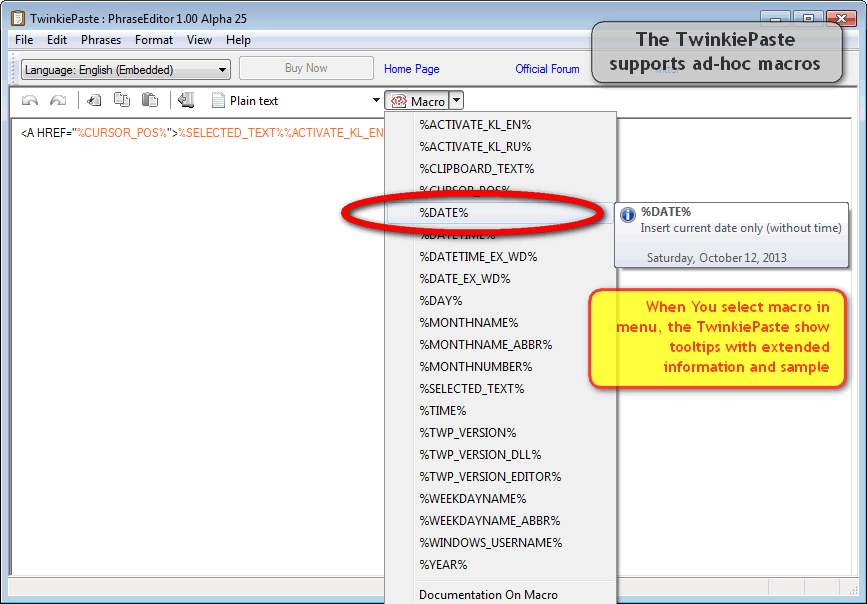
Task: Choose the %TIME% macro
Action: pyautogui.click(x=500, y=411)
